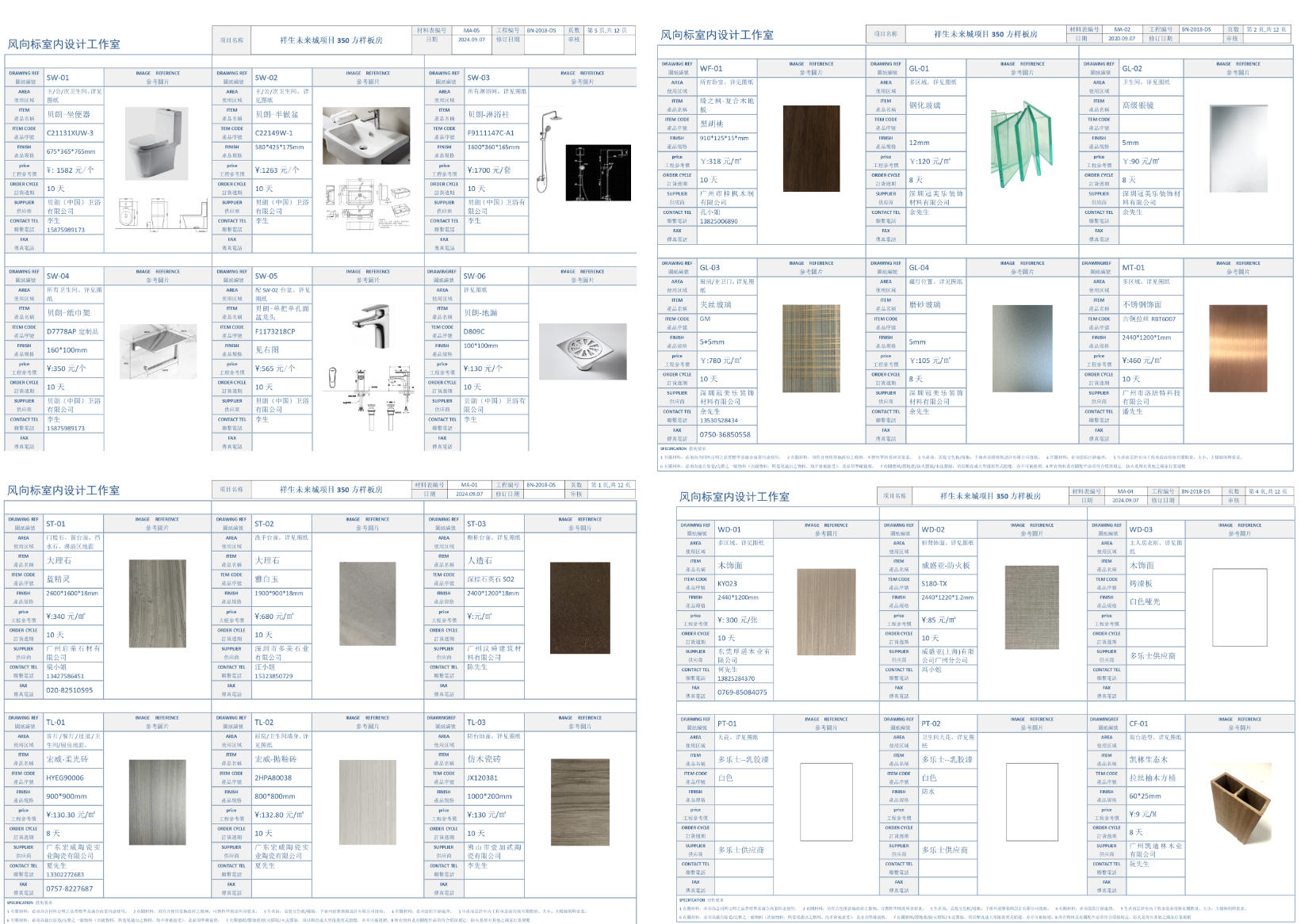This screenshot has height=924, width=1312.
Task: Click the TL-02 drawing reference cell
Action: (281, 723)
